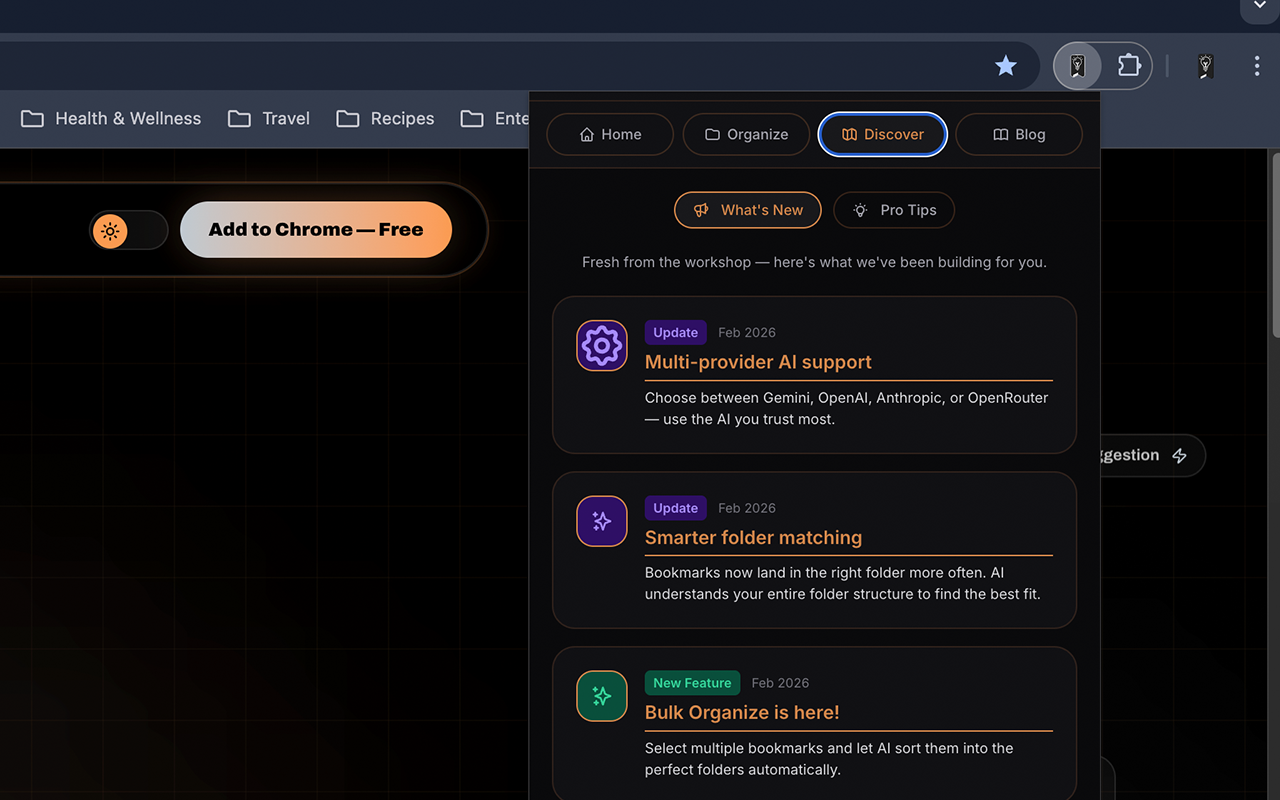
Task: Click the page vertical scrollbar
Action: tap(1275, 245)
